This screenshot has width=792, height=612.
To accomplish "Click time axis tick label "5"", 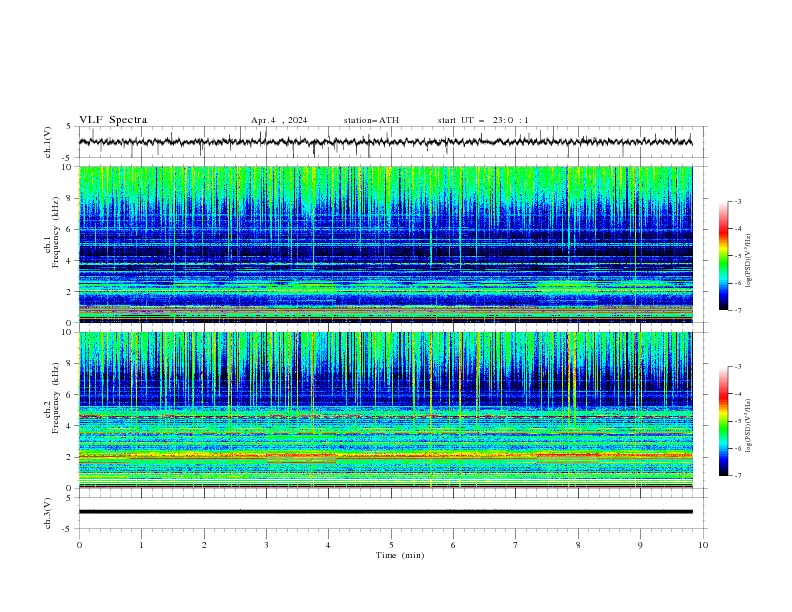I will point(391,545).
